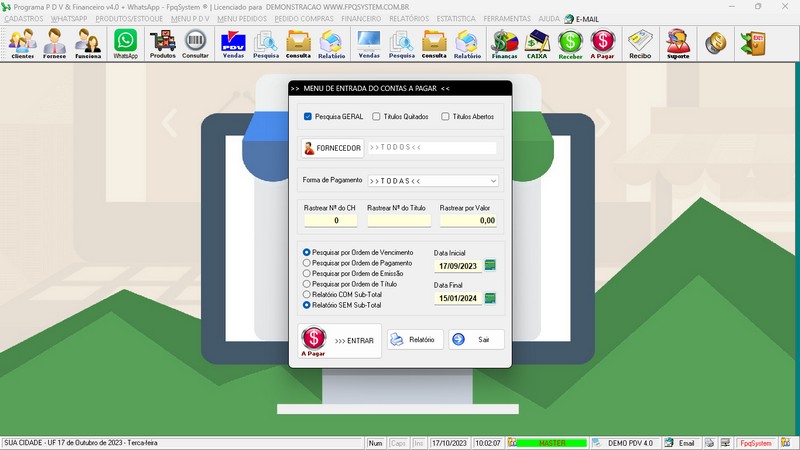Click the Suporte toolbar icon
800x450 pixels.
pos(677,44)
